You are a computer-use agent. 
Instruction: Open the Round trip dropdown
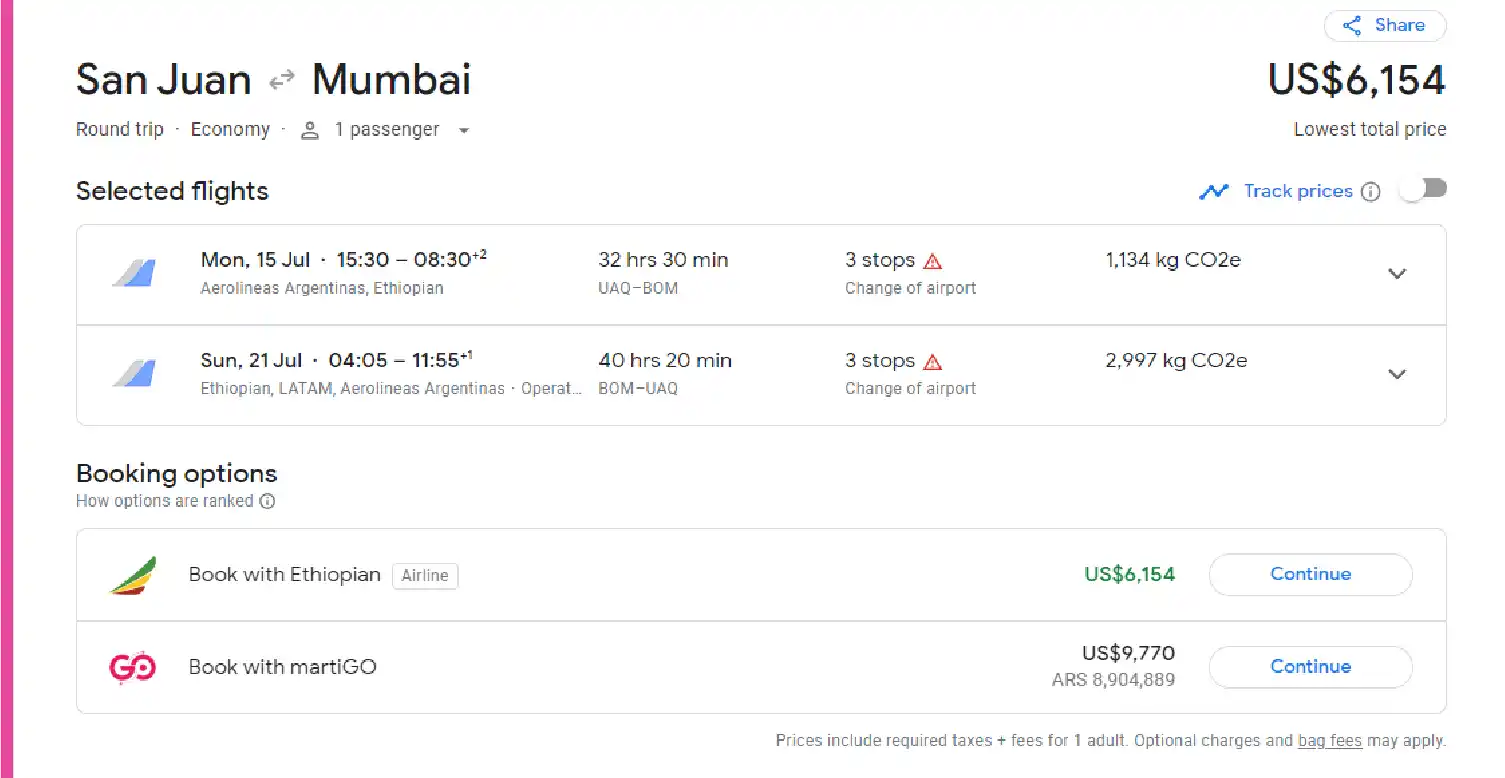tap(119, 129)
